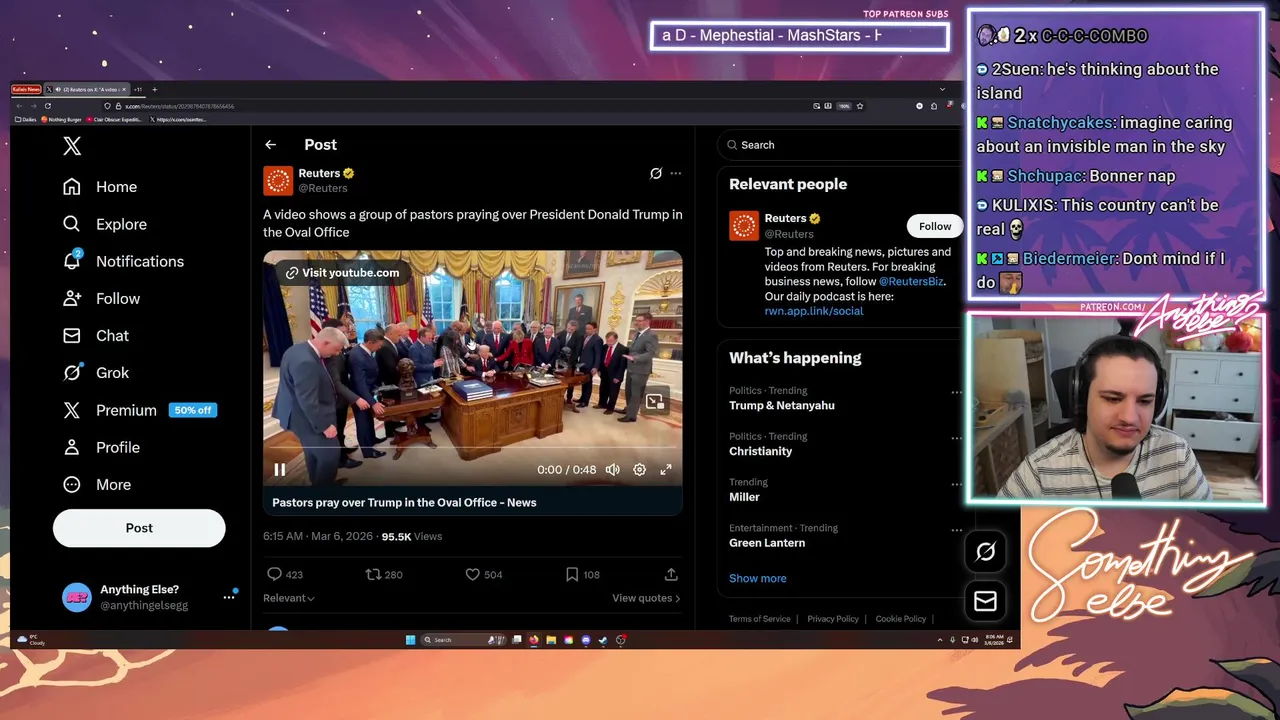Enter fullscreen video mode
The width and height of the screenshot is (1280, 720).
[x=666, y=469]
